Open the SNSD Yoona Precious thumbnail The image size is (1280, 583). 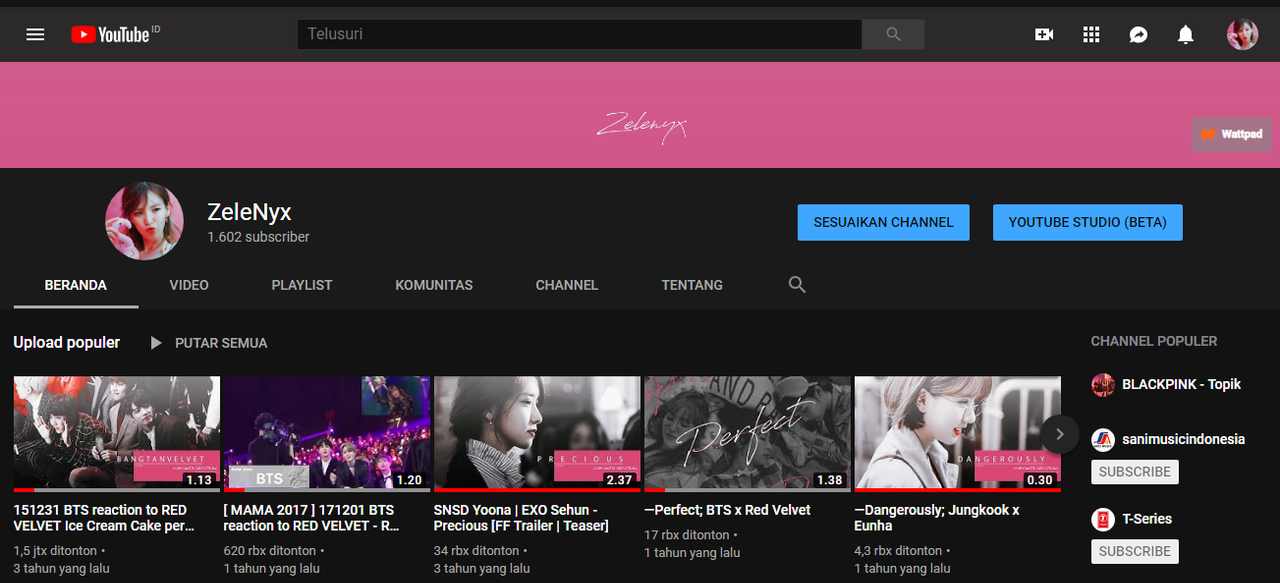click(537, 434)
